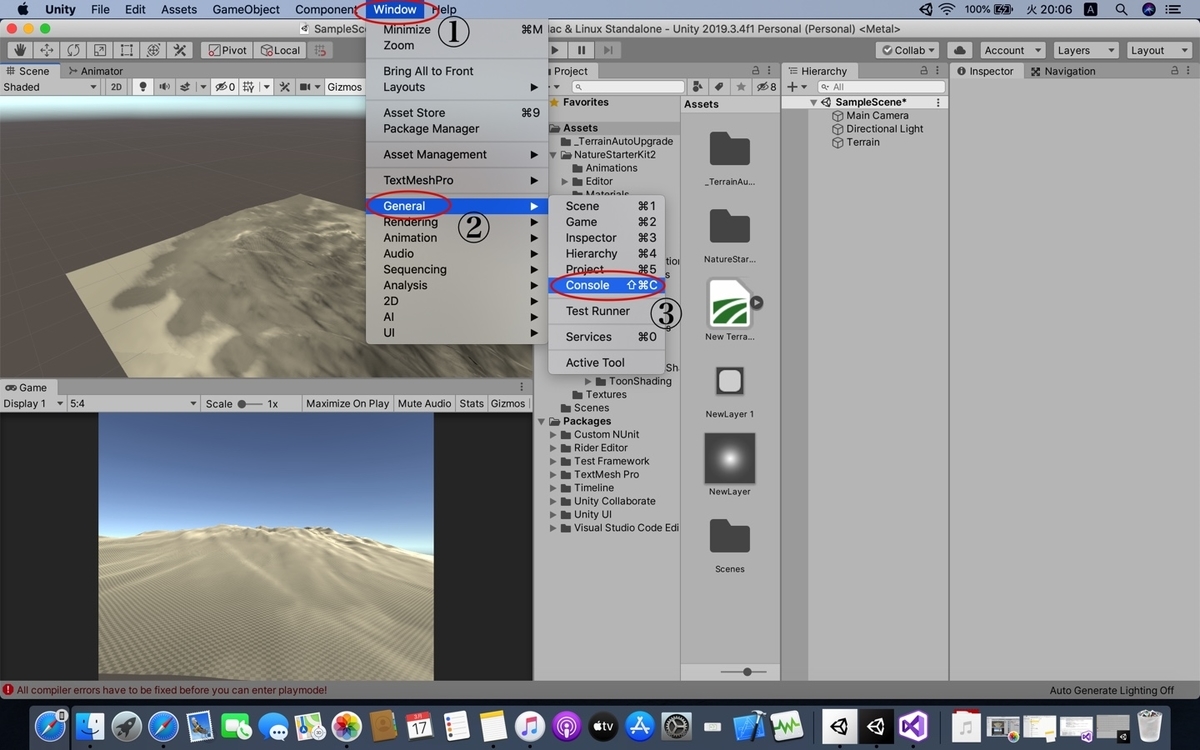This screenshot has height=750, width=1200.
Task: Toggle 2D Scene view mode
Action: pos(116,87)
